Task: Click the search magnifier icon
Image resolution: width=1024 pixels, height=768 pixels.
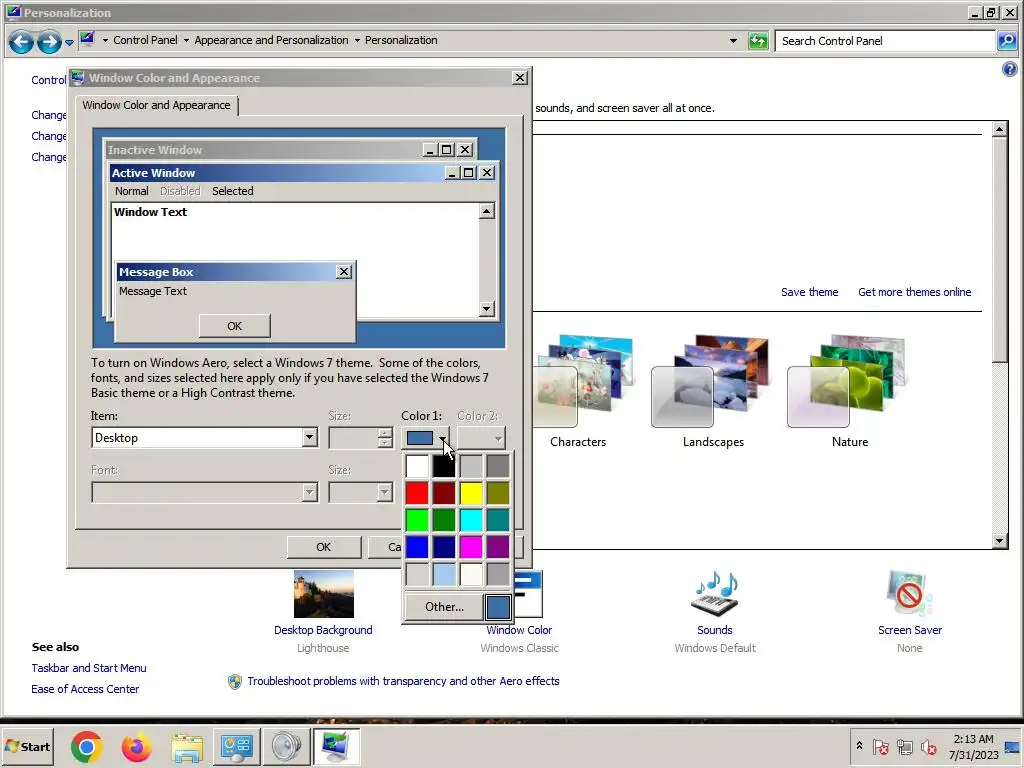Action: click(1006, 41)
